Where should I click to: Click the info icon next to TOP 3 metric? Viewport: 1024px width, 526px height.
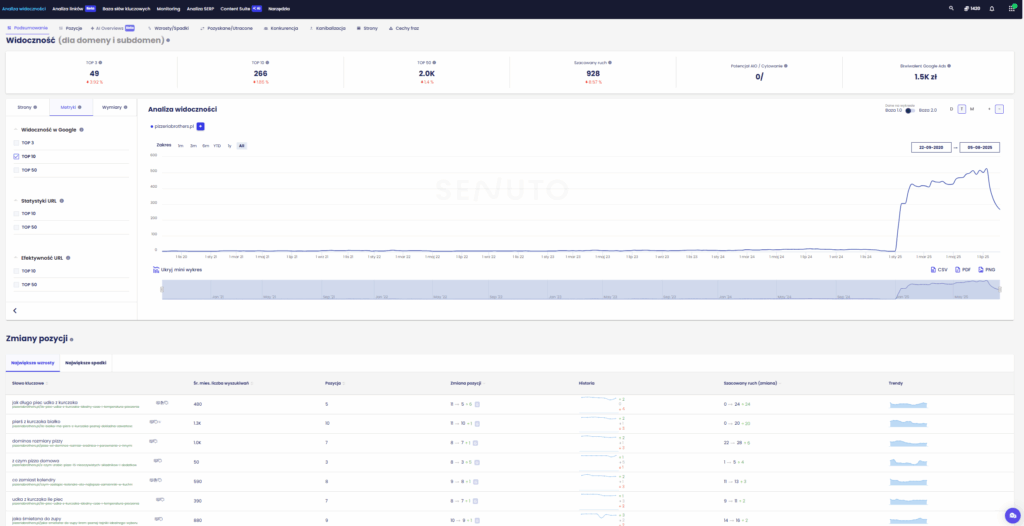tap(101, 63)
